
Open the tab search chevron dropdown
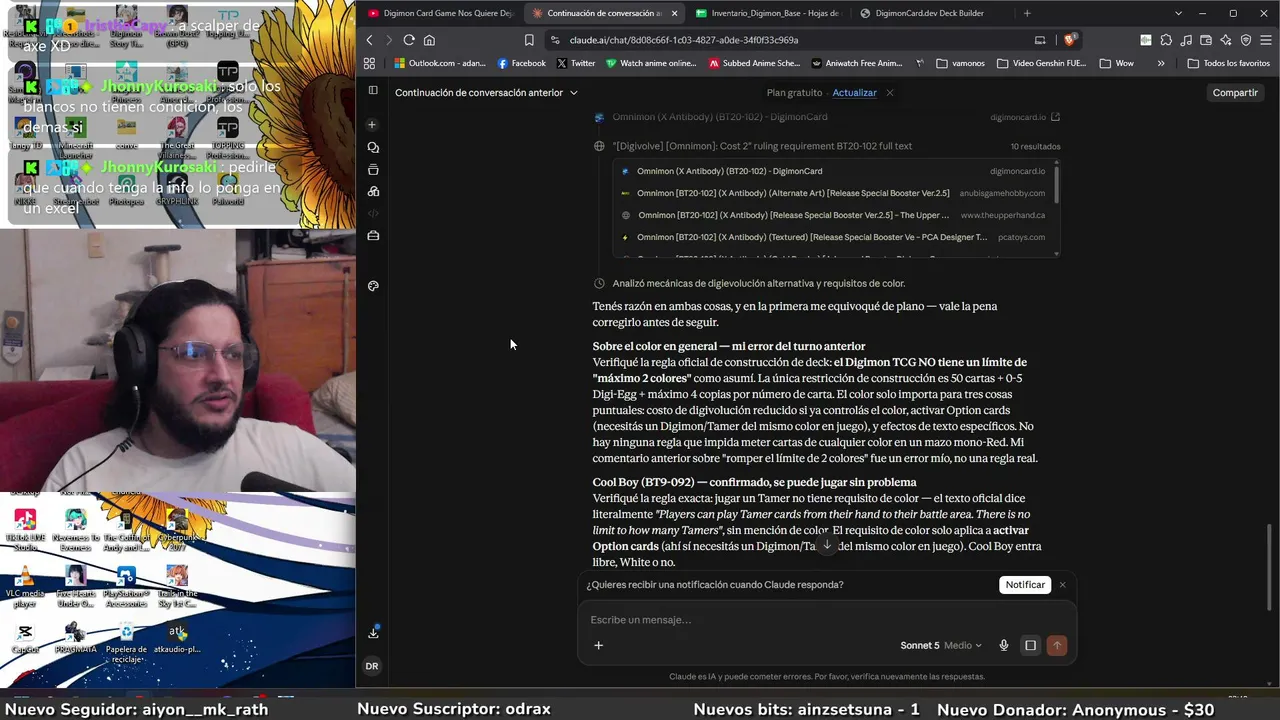[x=1178, y=13]
